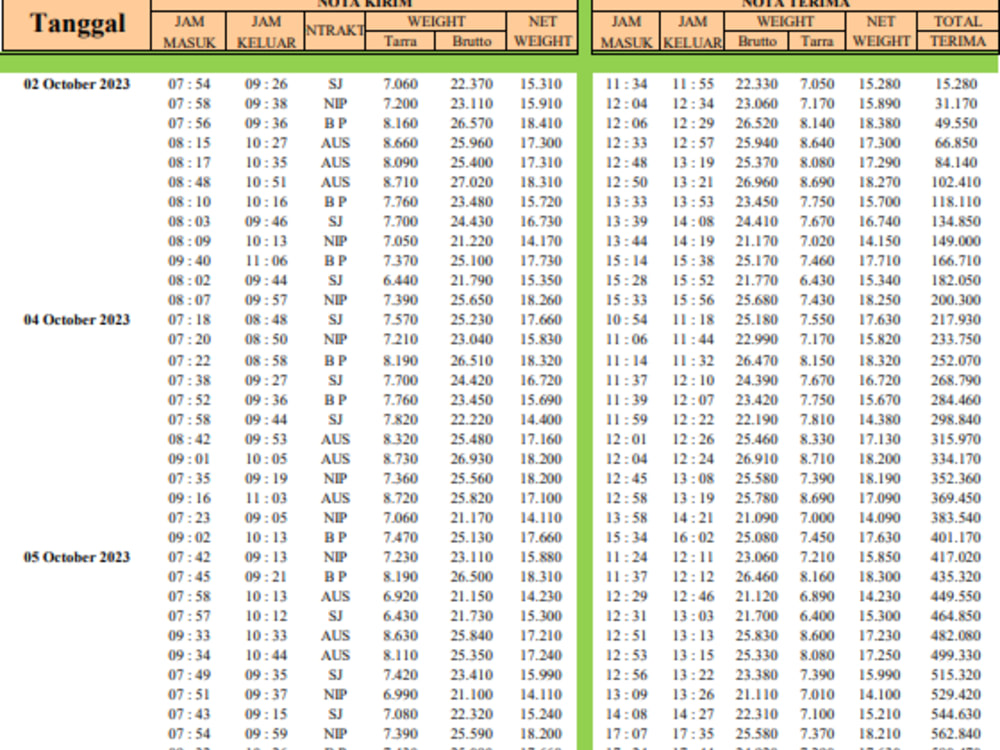Click total terima value 515.320

(x=956, y=675)
